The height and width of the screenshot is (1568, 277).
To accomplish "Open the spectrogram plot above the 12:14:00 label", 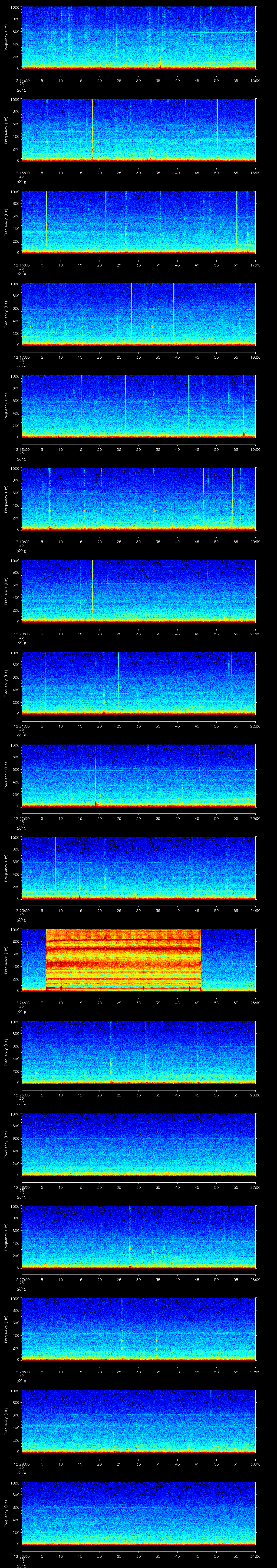I will (x=138, y=38).
